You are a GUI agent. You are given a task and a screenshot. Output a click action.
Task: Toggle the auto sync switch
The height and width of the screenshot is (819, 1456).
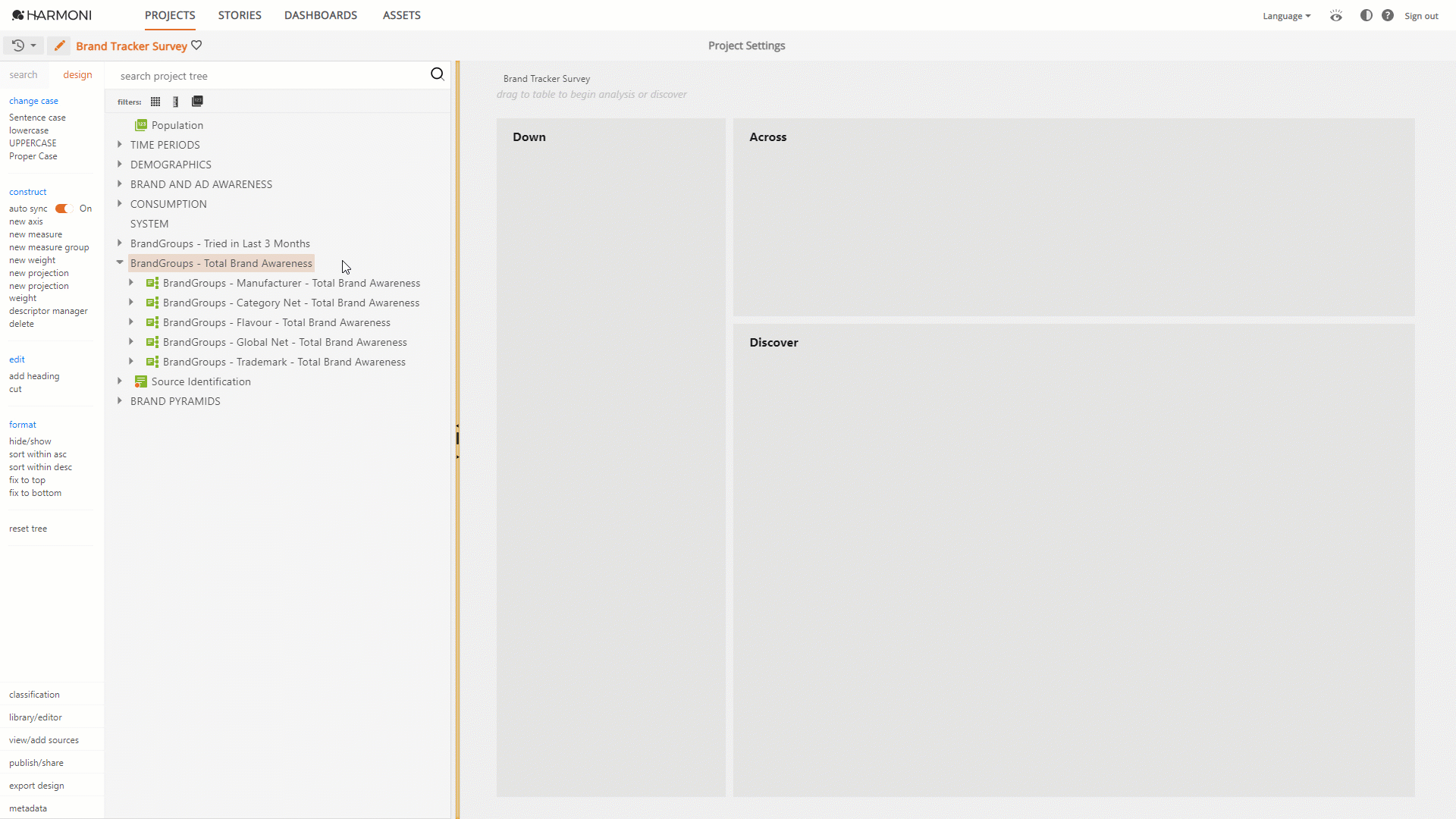(x=63, y=209)
